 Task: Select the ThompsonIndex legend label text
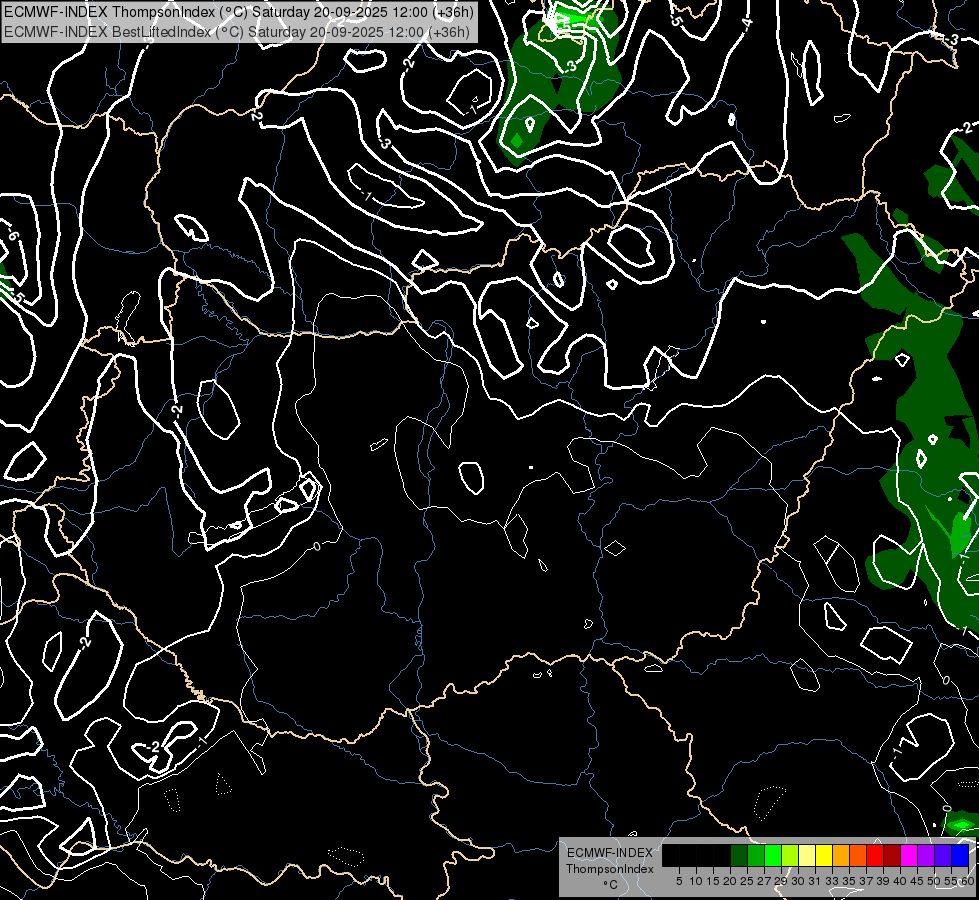click(x=609, y=868)
